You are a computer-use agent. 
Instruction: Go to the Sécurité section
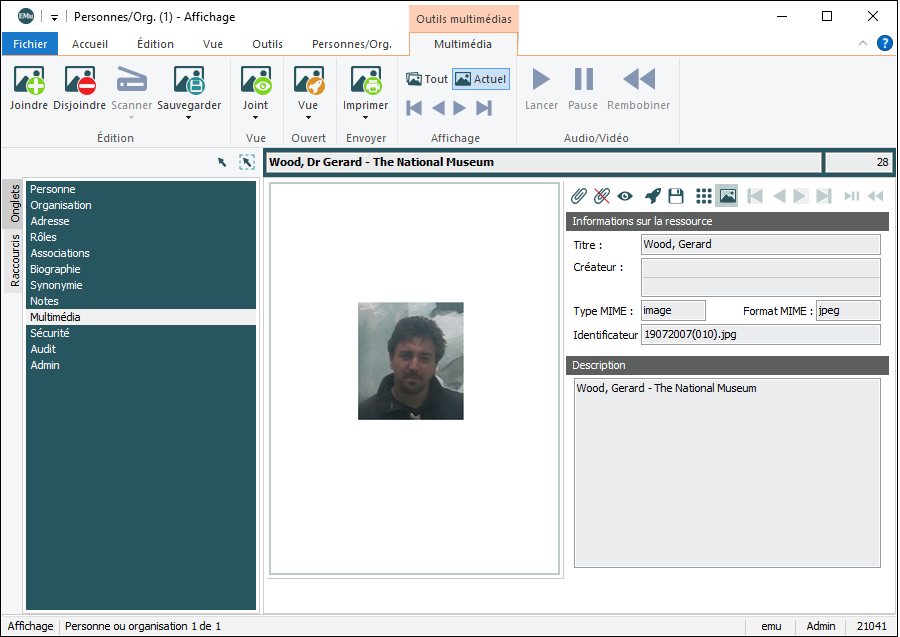[x=50, y=333]
